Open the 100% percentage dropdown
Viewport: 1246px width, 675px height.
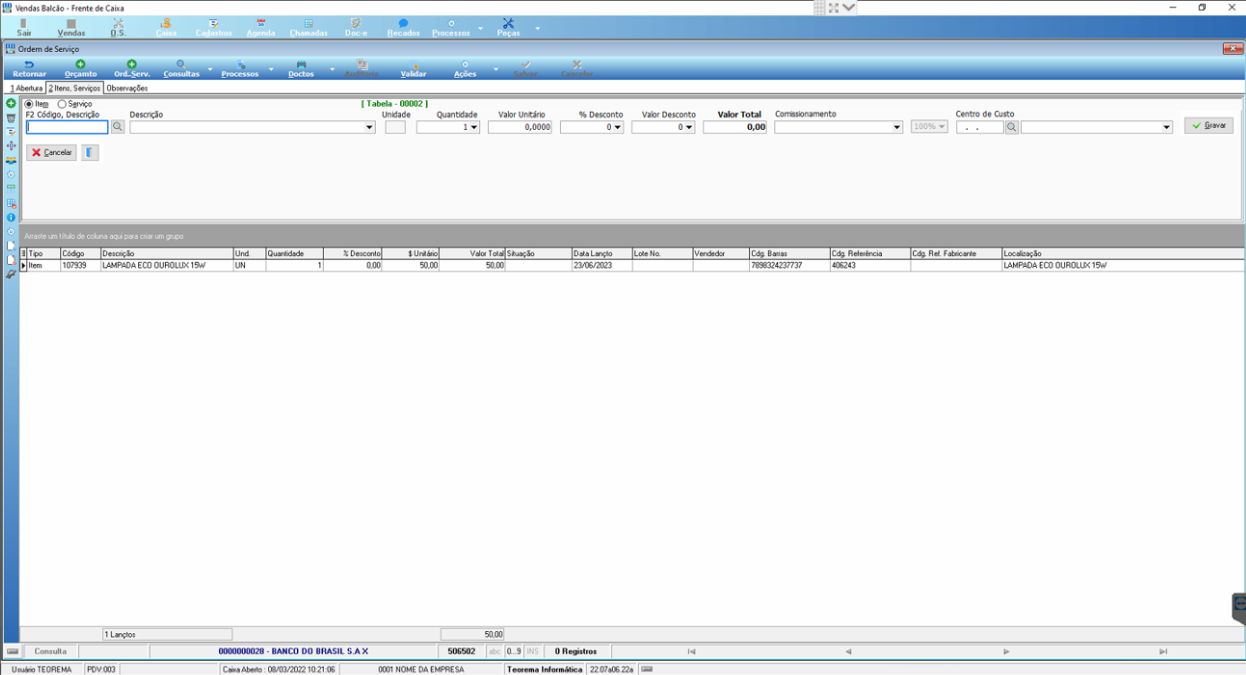pos(929,127)
